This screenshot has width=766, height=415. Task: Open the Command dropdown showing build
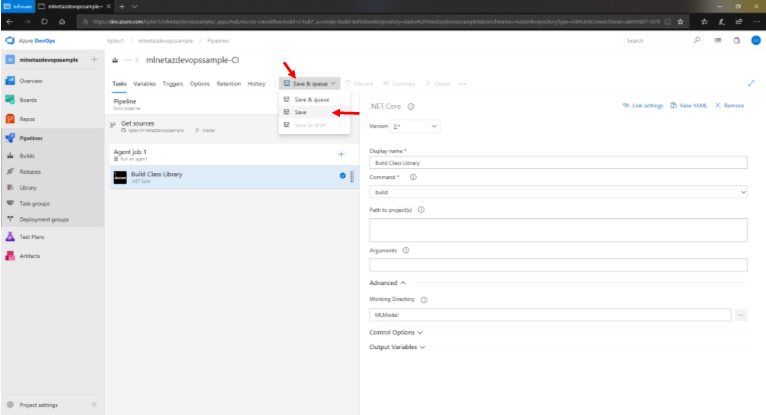click(558, 191)
